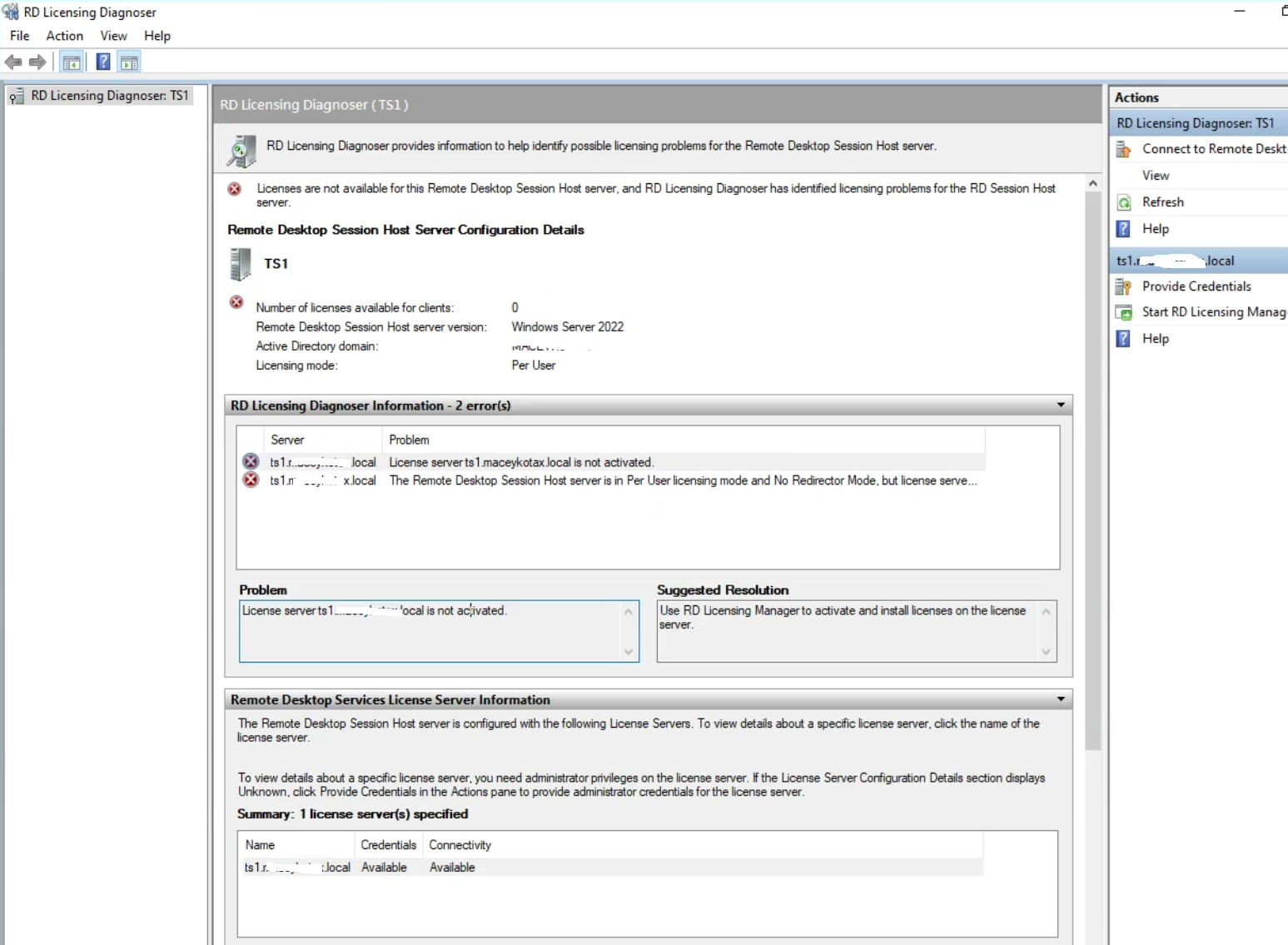
Task: Click the Server column header
Action: tap(323, 440)
